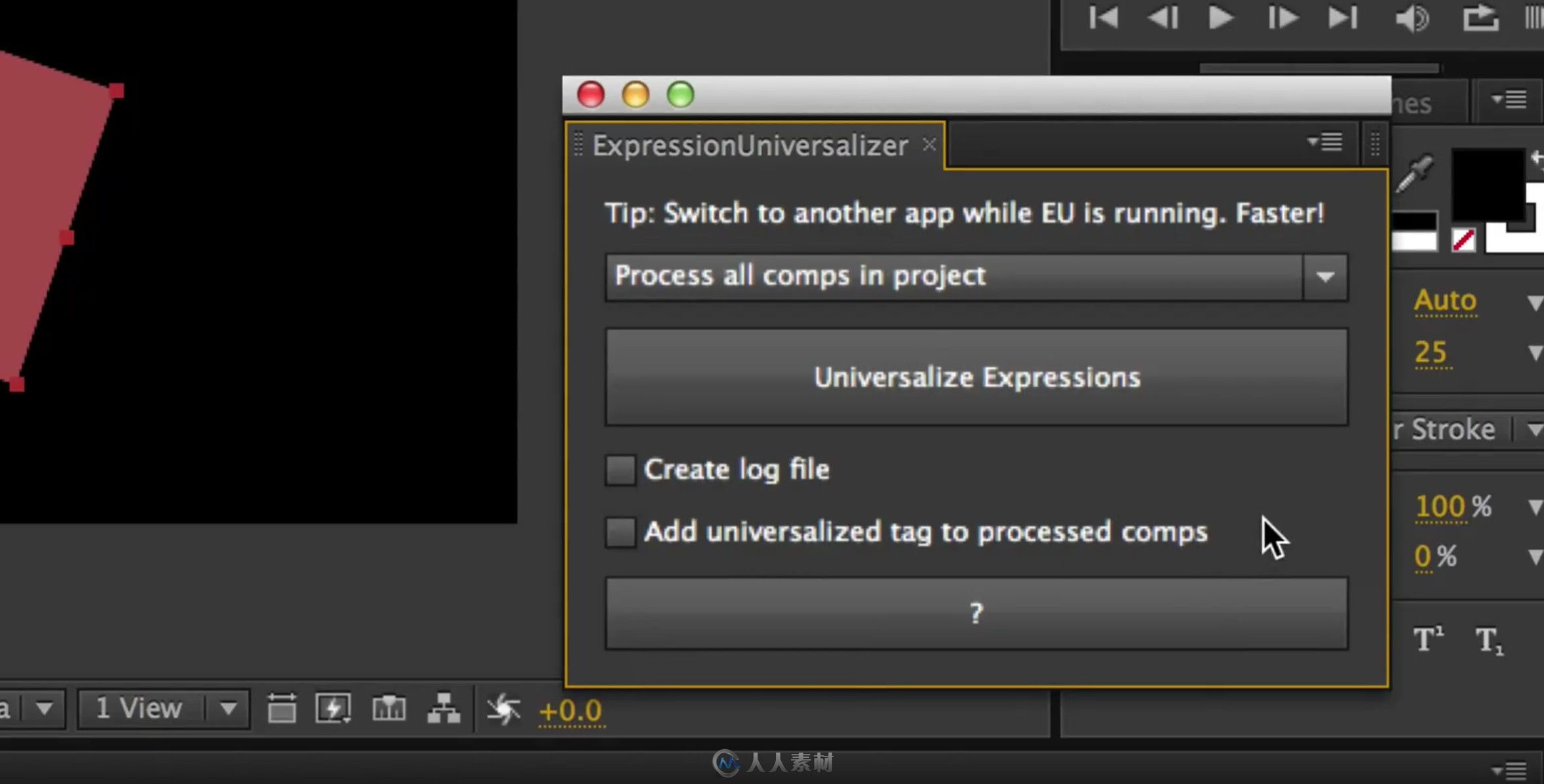
Task: Step back one frame in preview
Action: pyautogui.click(x=1163, y=18)
